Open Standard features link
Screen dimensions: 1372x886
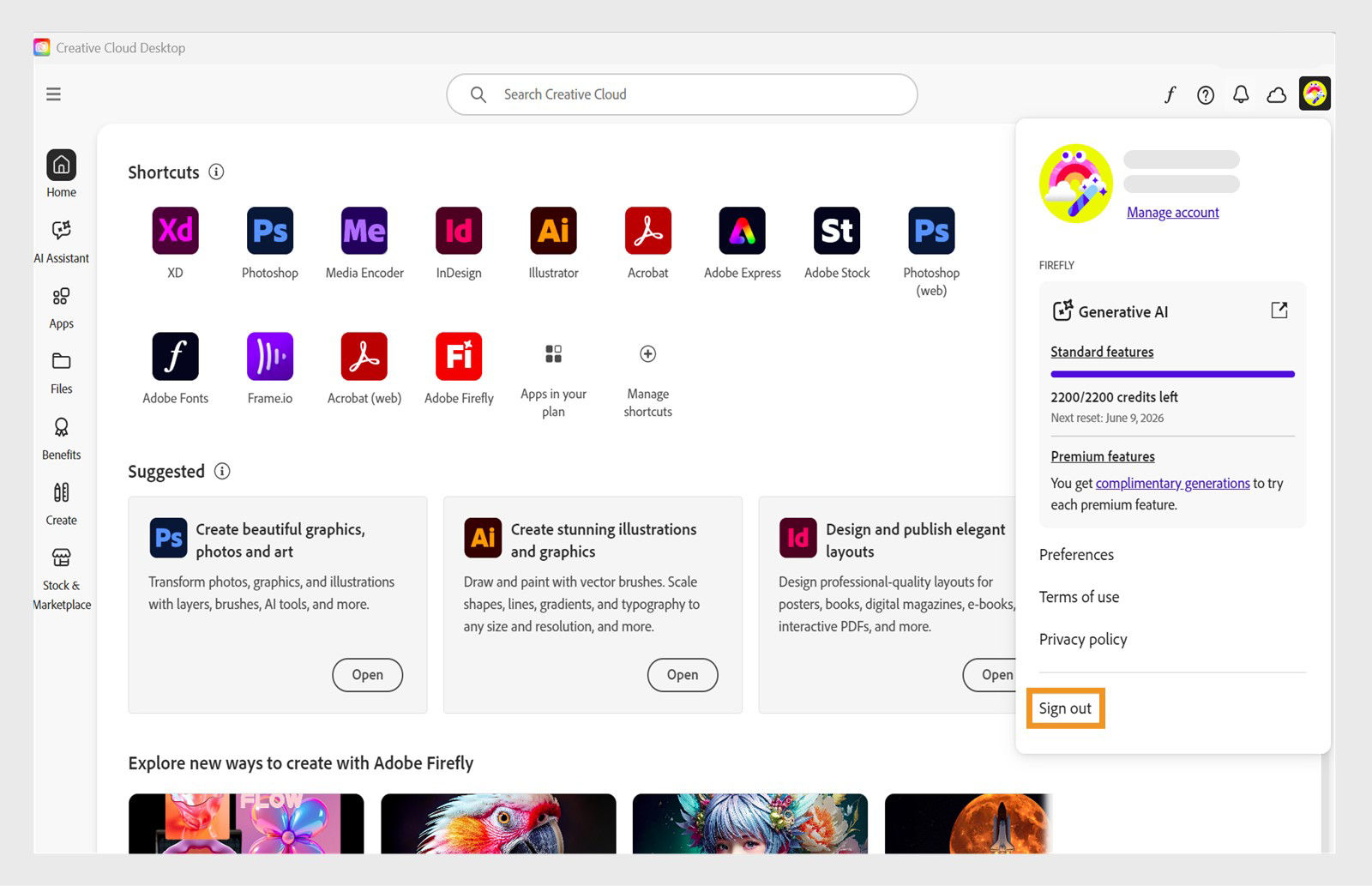point(1102,352)
